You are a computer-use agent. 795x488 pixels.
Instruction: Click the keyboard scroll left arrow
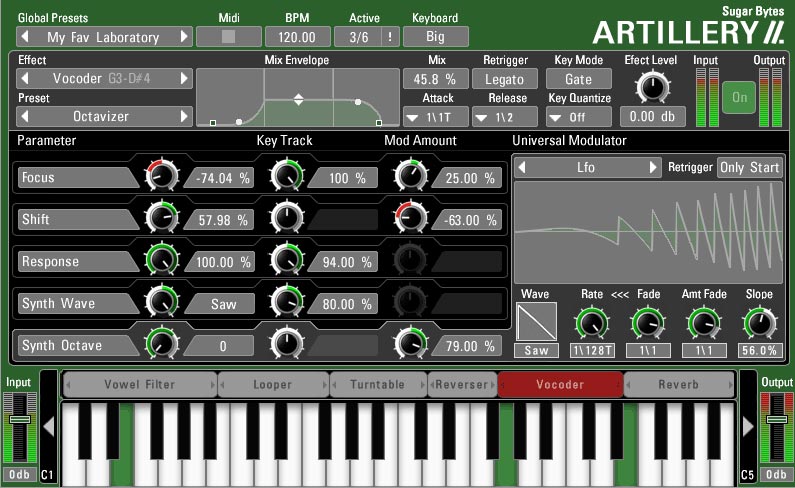pyautogui.click(x=48, y=427)
